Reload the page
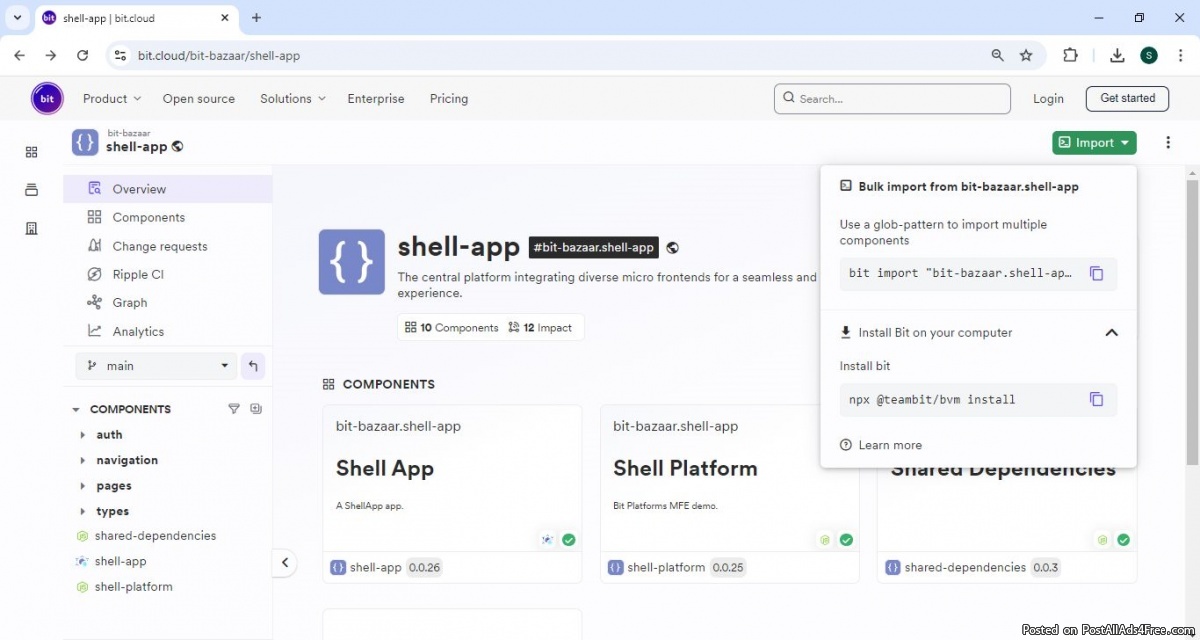 click(83, 56)
